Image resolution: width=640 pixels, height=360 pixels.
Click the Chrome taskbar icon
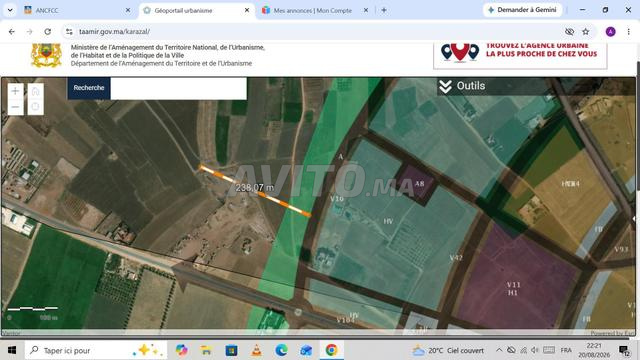point(331,350)
